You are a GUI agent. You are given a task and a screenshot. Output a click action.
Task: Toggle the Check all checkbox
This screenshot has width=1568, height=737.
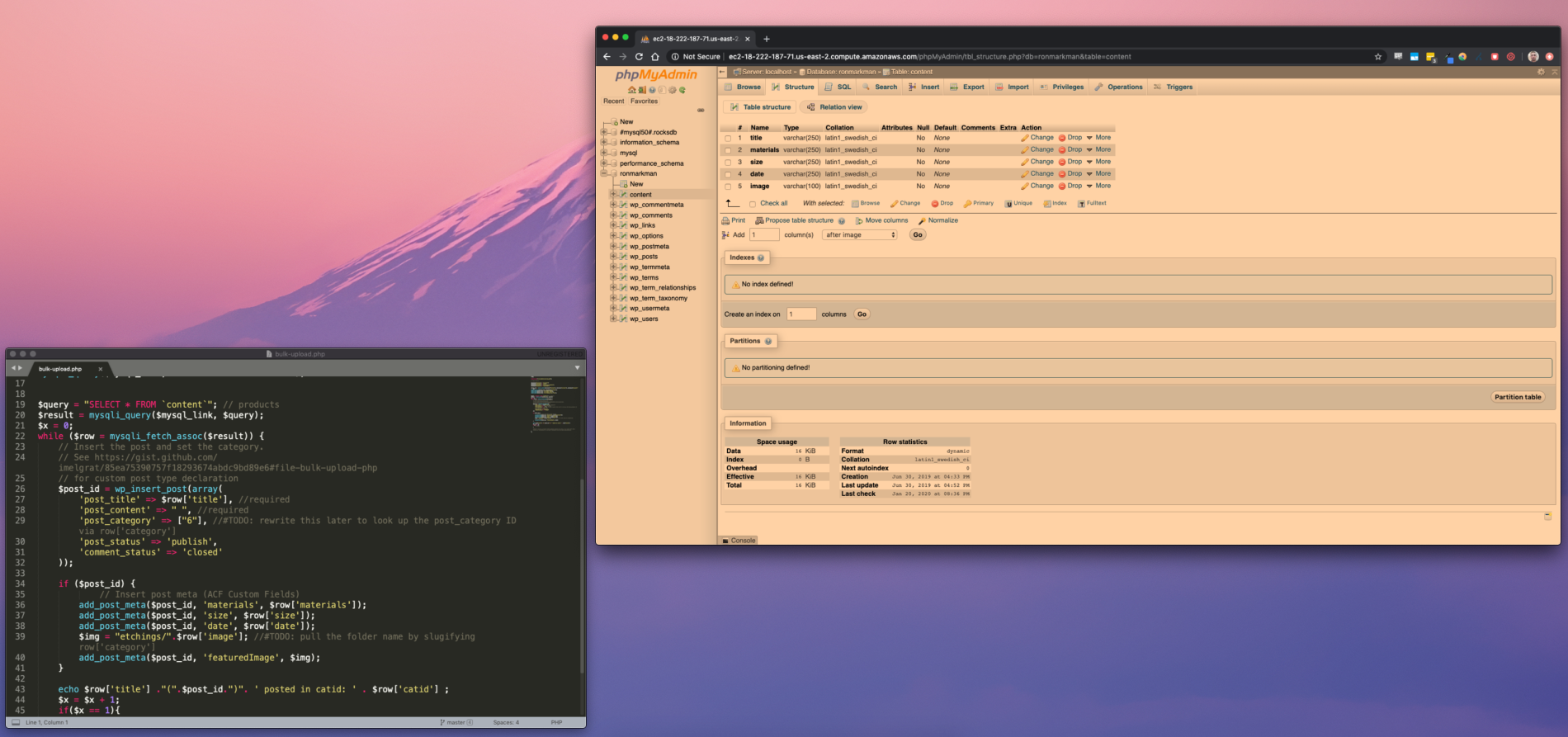pyautogui.click(x=753, y=204)
